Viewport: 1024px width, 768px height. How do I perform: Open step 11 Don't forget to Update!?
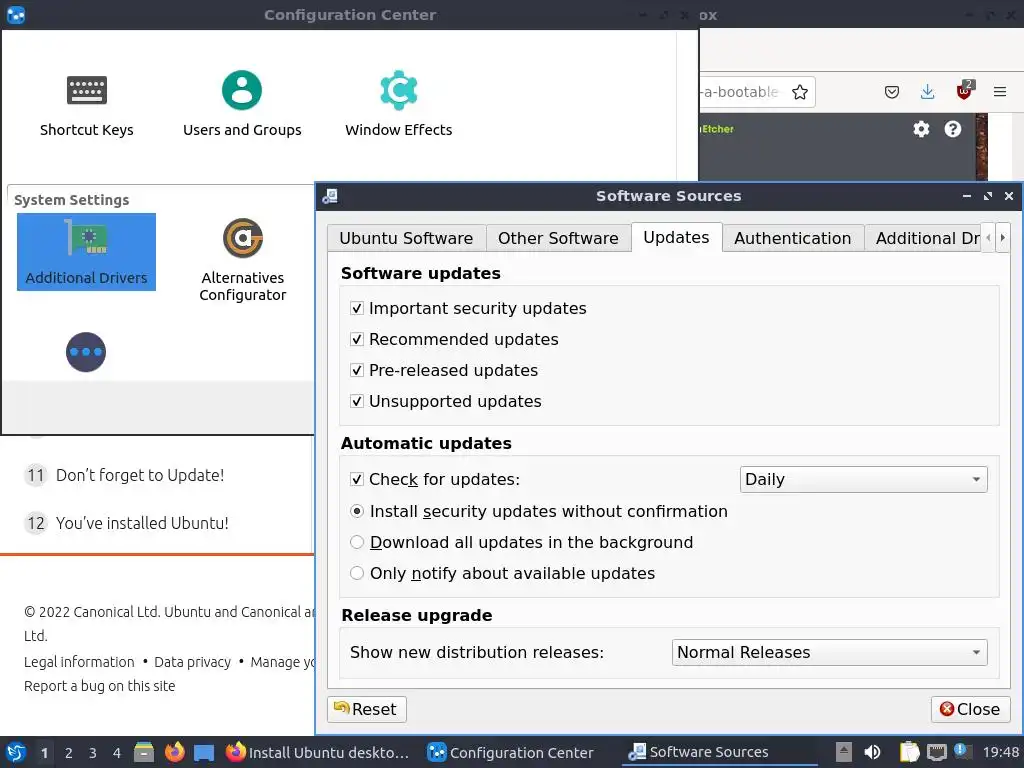[x=140, y=475]
